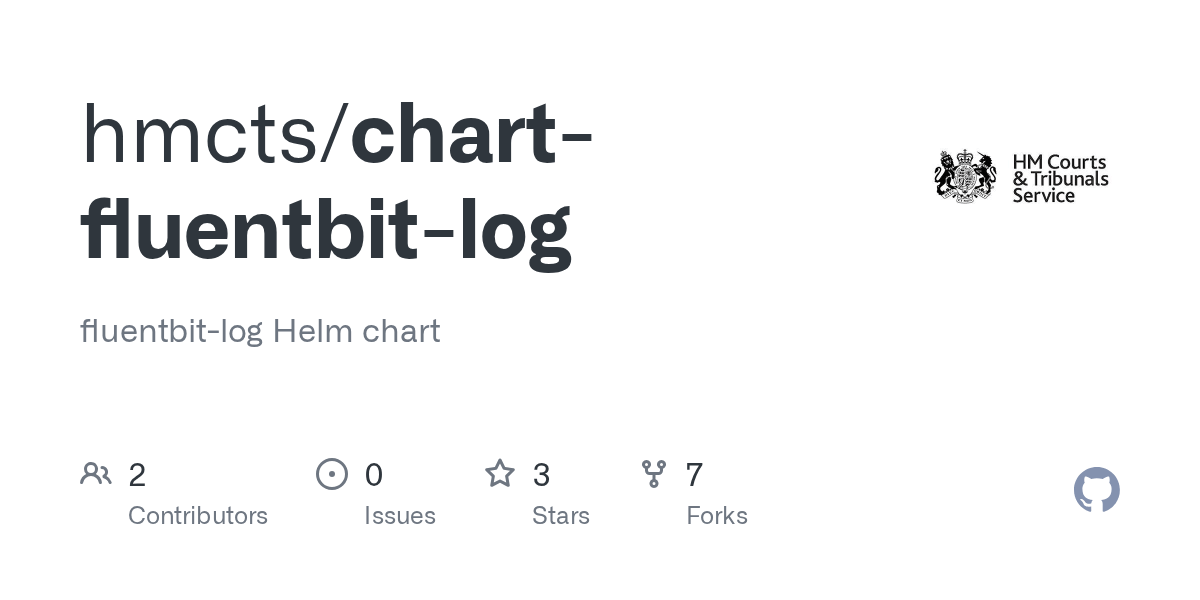
Task: Open the "Issues" label
Action: [400, 516]
